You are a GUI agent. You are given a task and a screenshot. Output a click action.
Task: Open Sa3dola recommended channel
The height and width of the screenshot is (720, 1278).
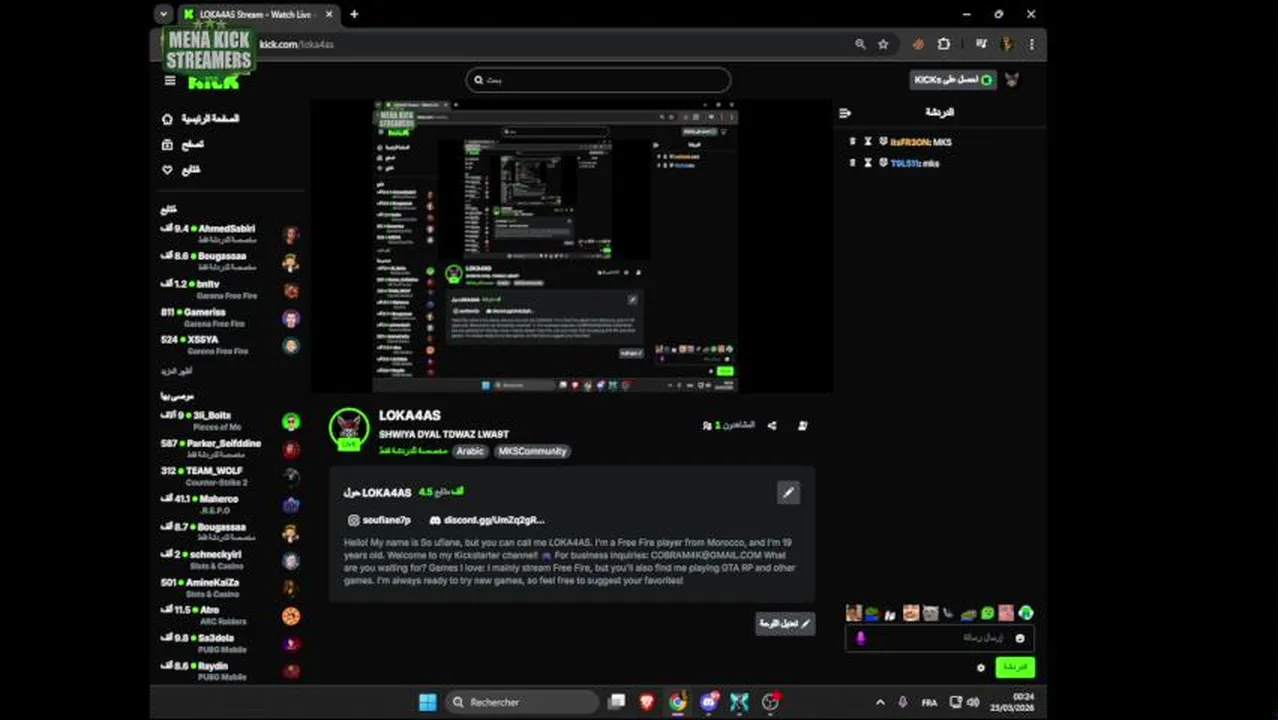click(x=230, y=643)
